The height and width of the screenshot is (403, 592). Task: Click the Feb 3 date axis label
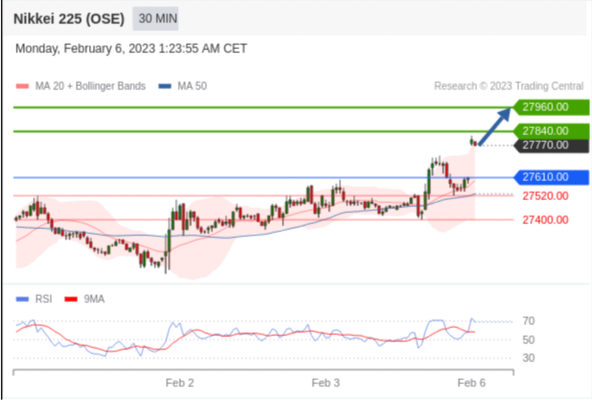point(325,383)
